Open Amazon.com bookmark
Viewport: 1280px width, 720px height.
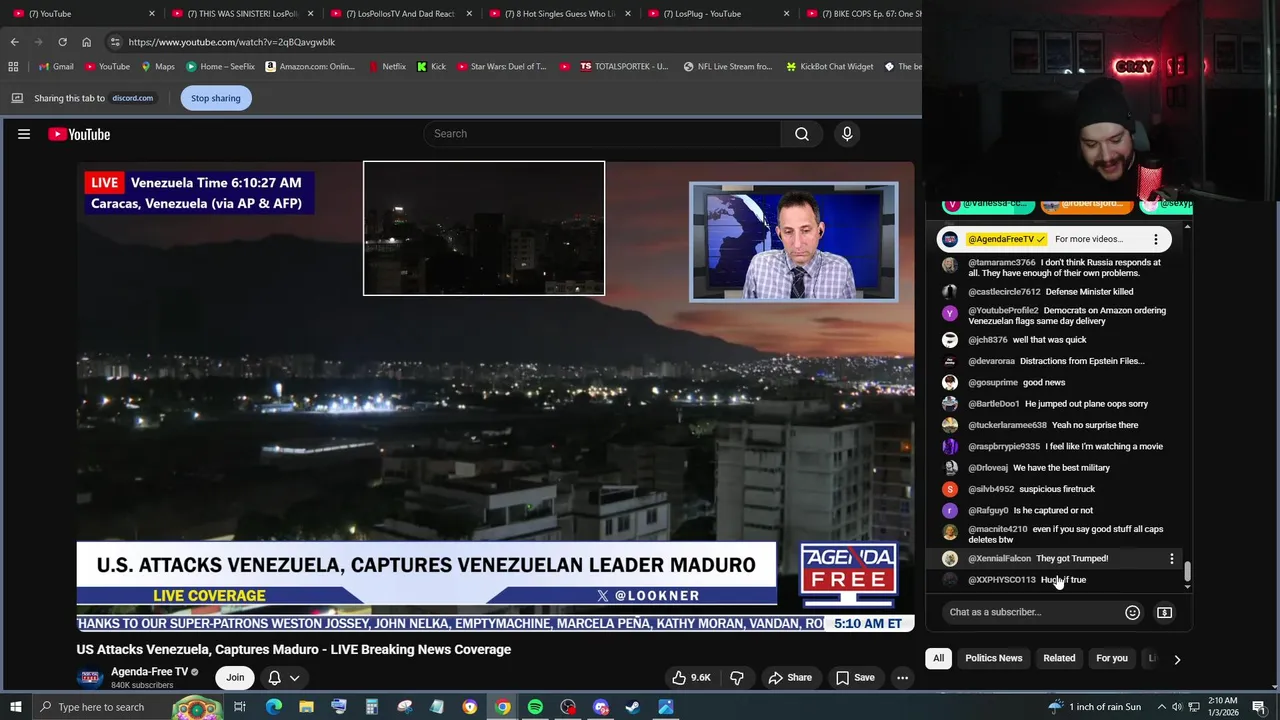pos(310,67)
